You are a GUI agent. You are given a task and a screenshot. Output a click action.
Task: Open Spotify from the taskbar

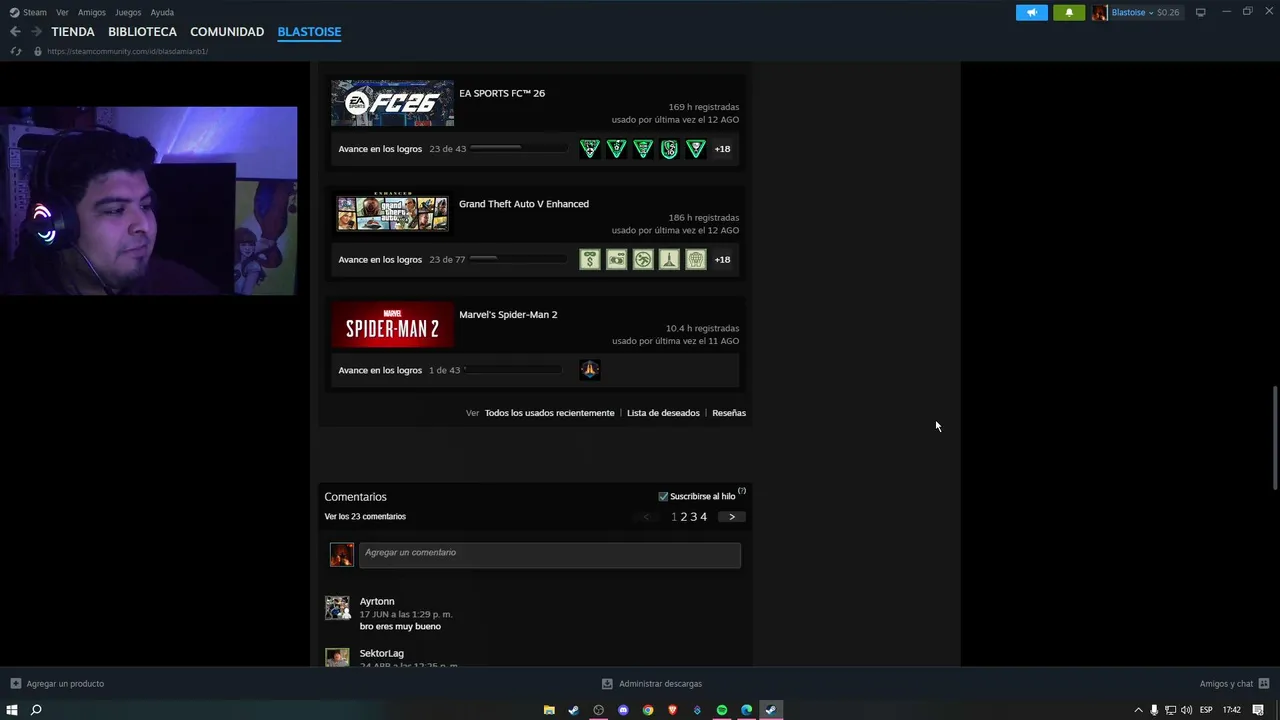click(722, 710)
